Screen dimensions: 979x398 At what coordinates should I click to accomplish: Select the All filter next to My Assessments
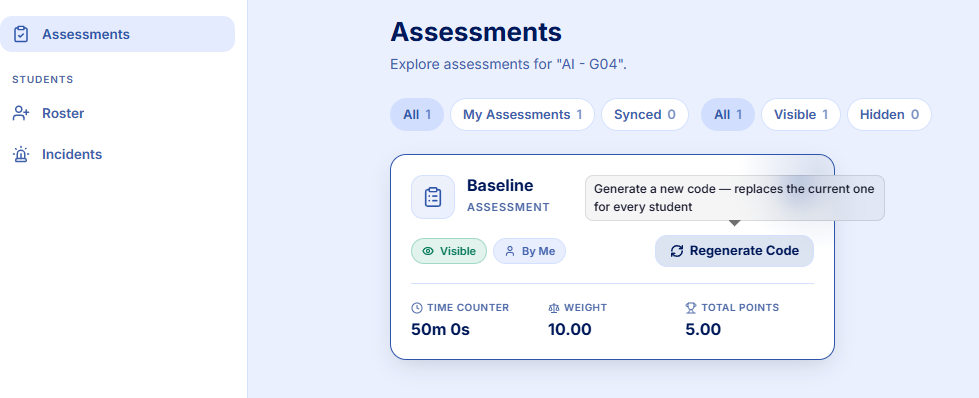pos(417,114)
